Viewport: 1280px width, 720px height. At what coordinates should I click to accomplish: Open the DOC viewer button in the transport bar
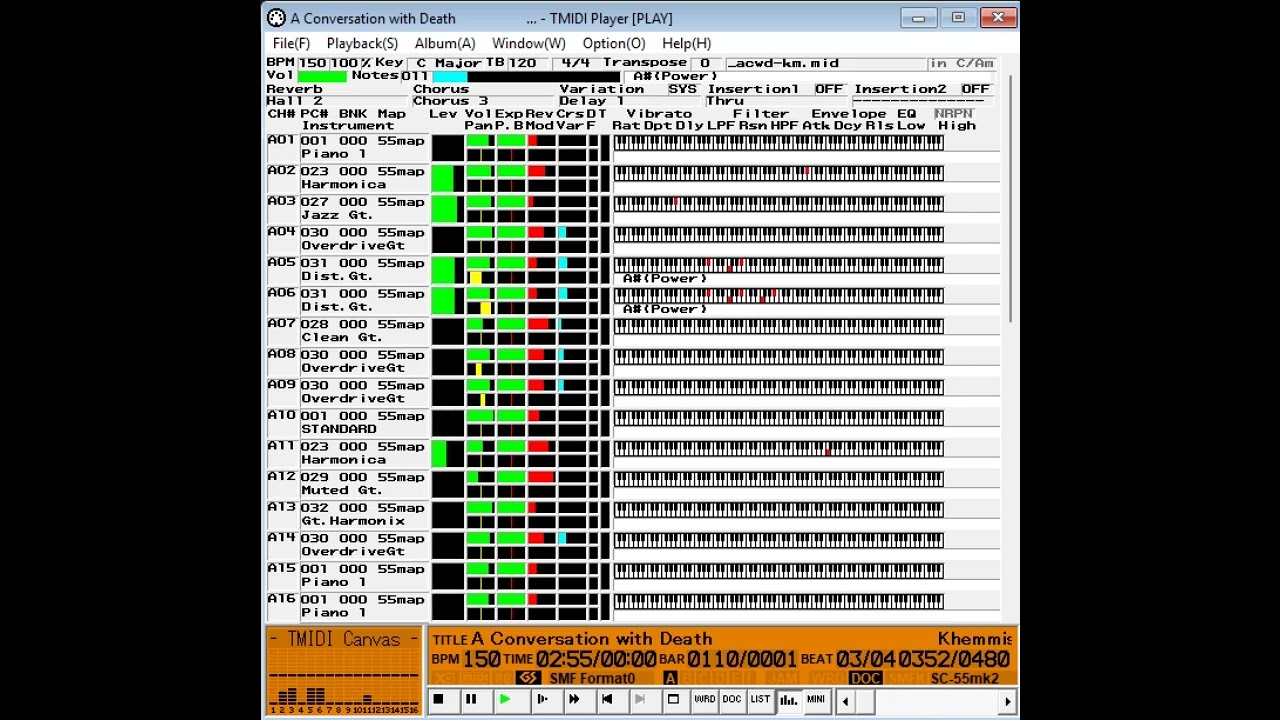[732, 700]
